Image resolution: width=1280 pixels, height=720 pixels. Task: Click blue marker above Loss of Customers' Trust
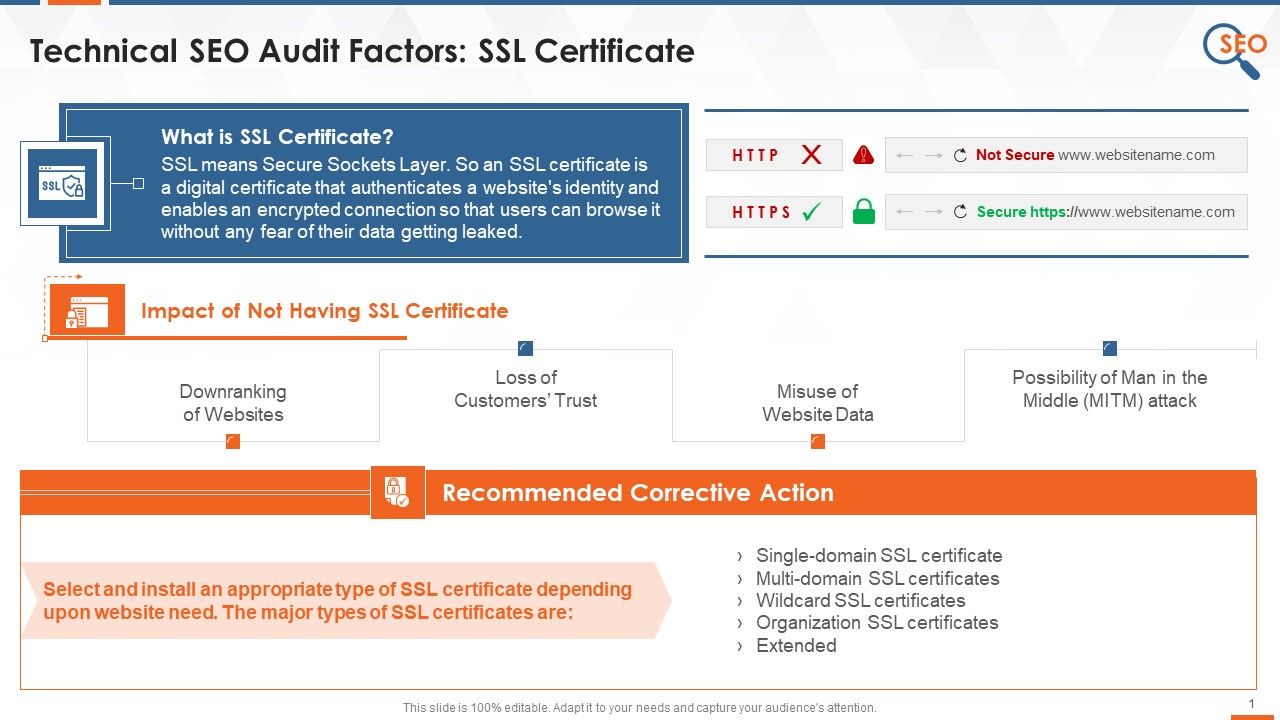tap(526, 348)
